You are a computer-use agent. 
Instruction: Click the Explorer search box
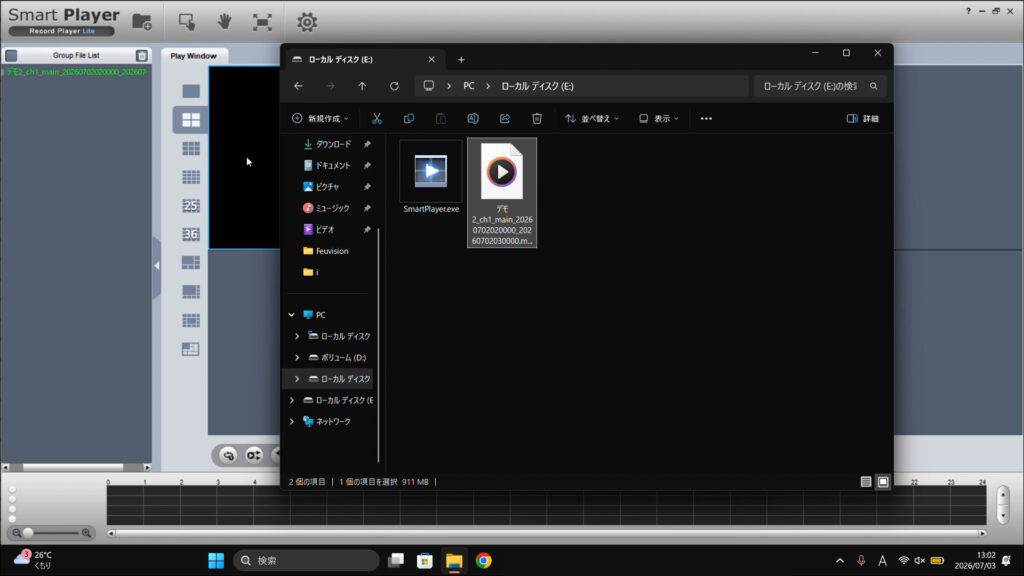pos(820,86)
